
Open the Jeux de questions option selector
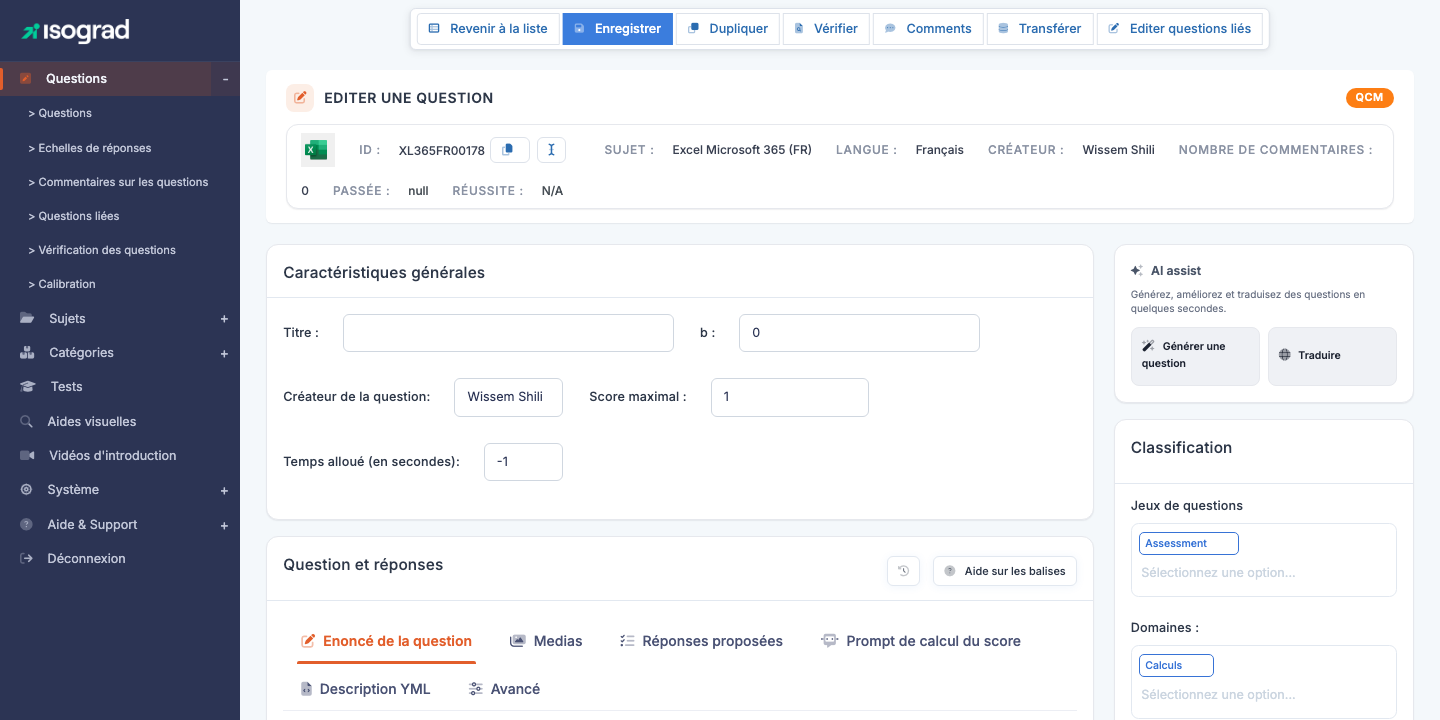pos(1263,573)
